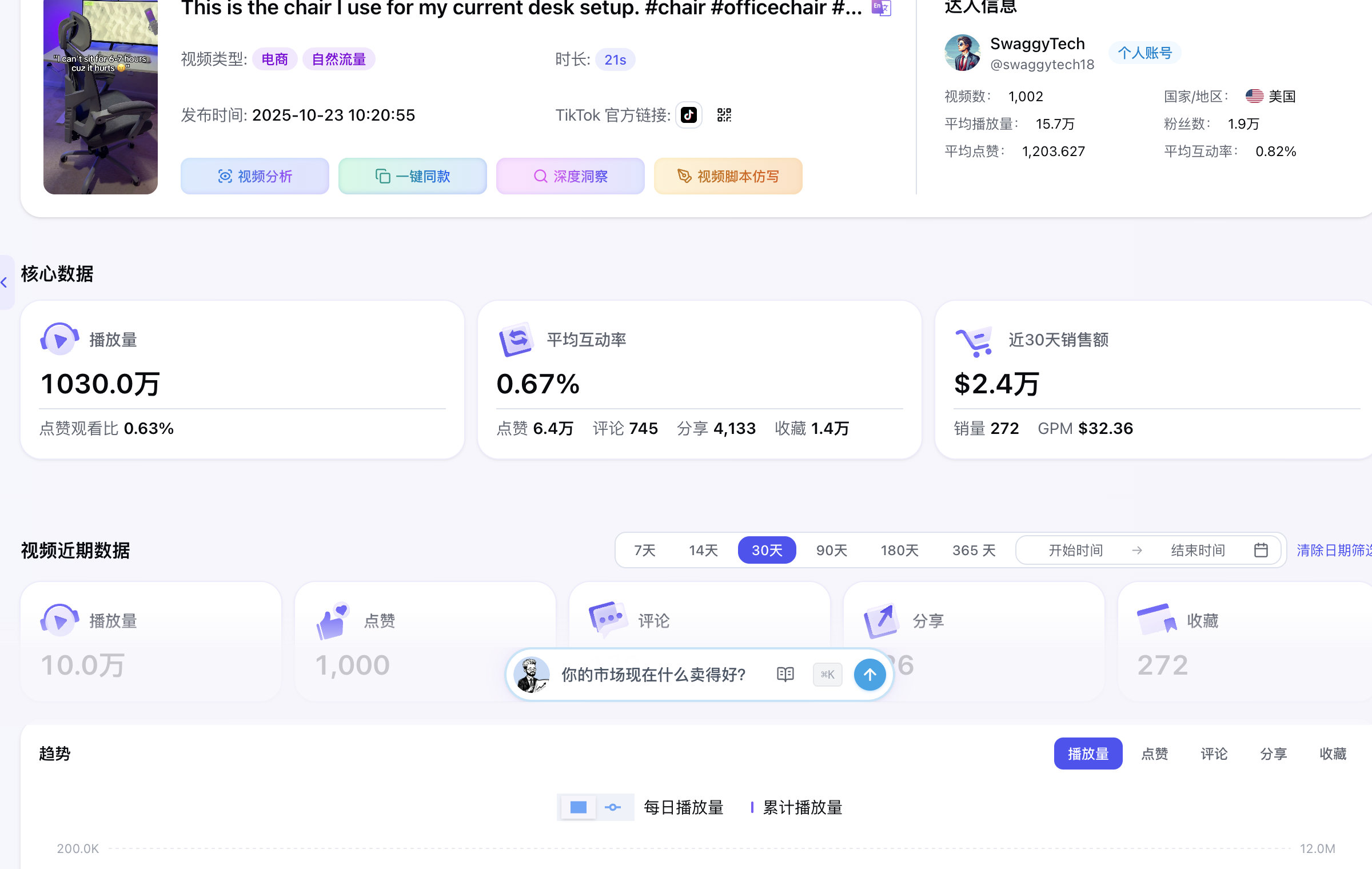Click the SwaggyTech profile avatar
This screenshot has height=869, width=1372.
tap(963, 53)
